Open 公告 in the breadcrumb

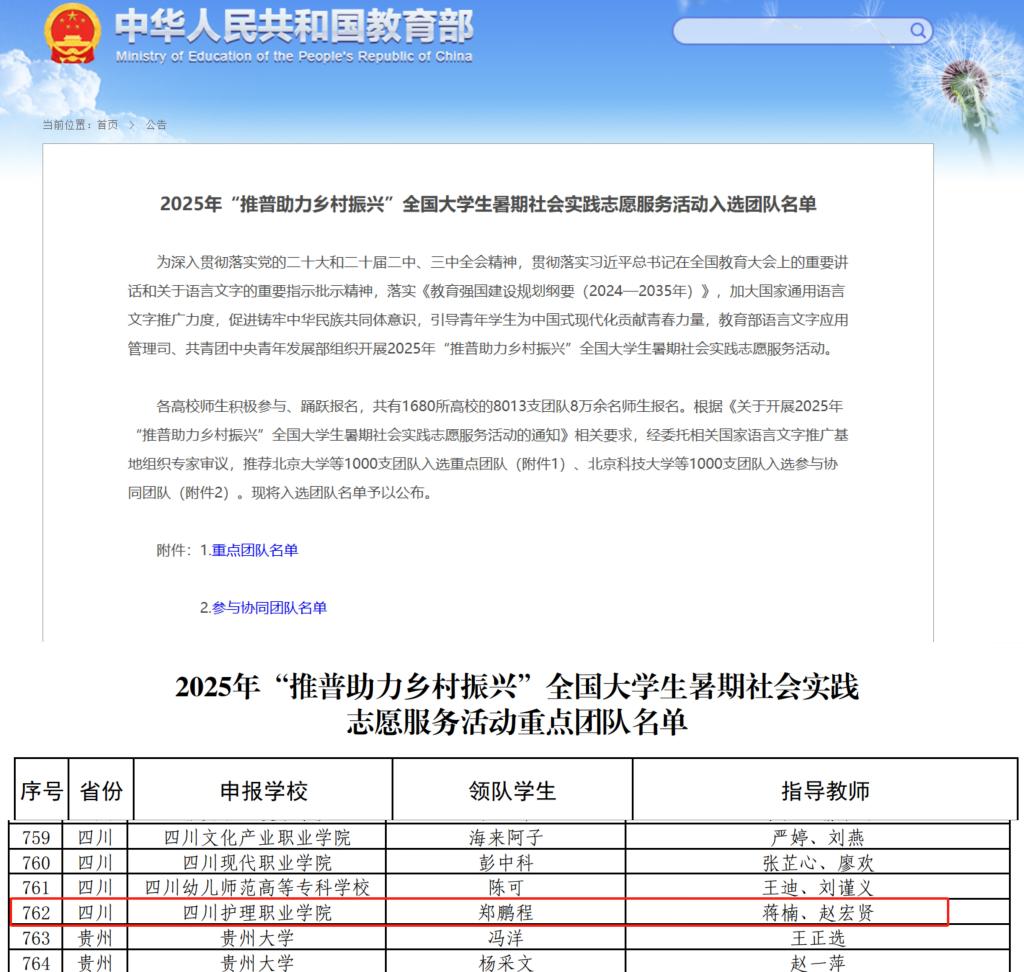(x=156, y=125)
